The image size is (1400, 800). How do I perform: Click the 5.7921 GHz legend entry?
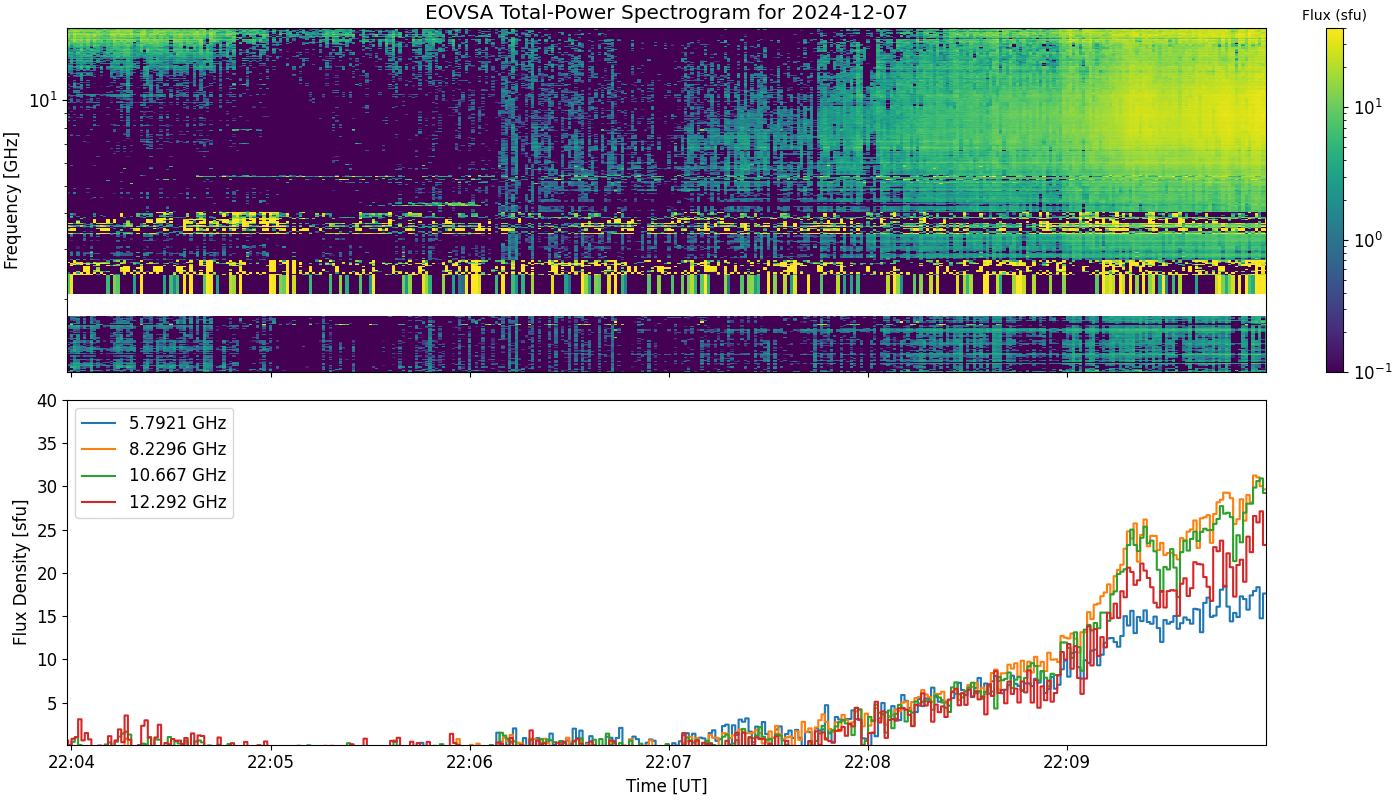(x=153, y=423)
